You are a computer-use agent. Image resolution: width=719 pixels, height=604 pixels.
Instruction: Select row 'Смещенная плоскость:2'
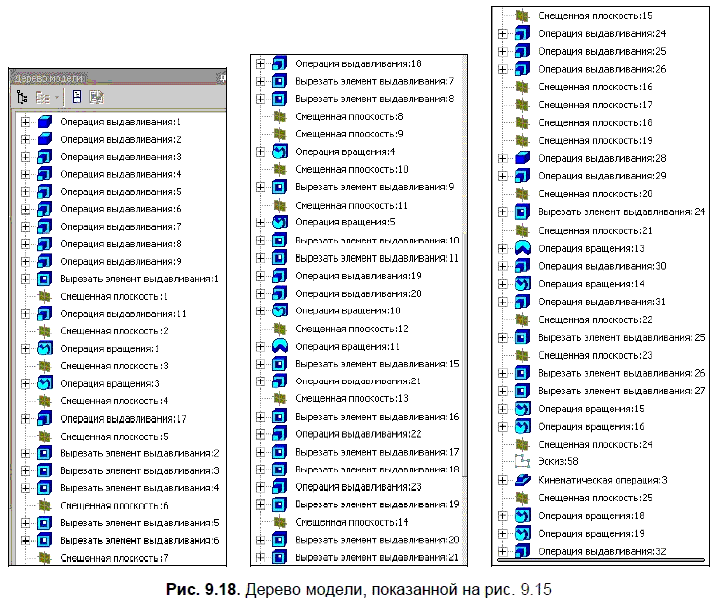tap(114, 331)
